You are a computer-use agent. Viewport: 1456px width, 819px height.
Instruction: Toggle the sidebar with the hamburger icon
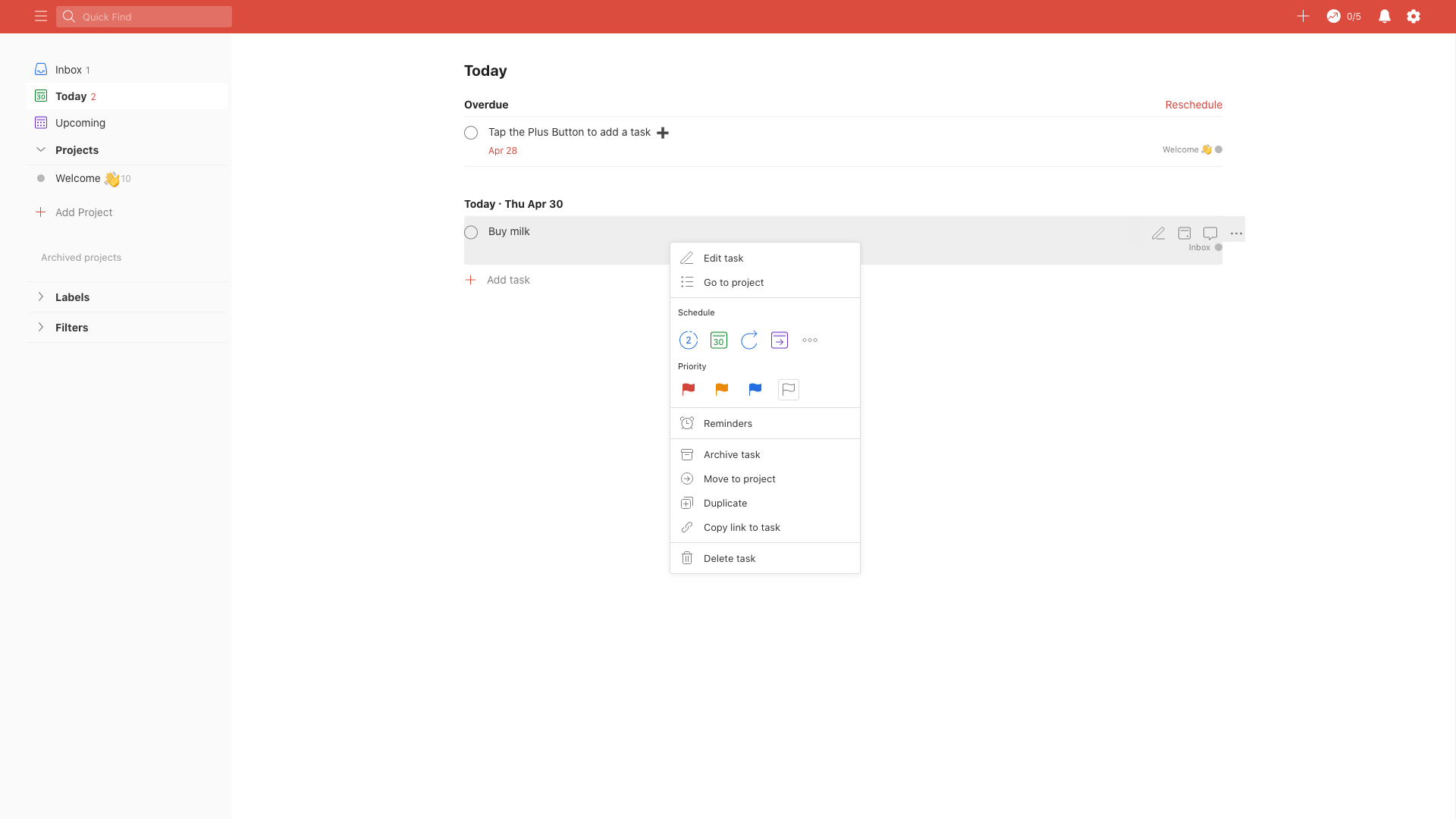40,16
